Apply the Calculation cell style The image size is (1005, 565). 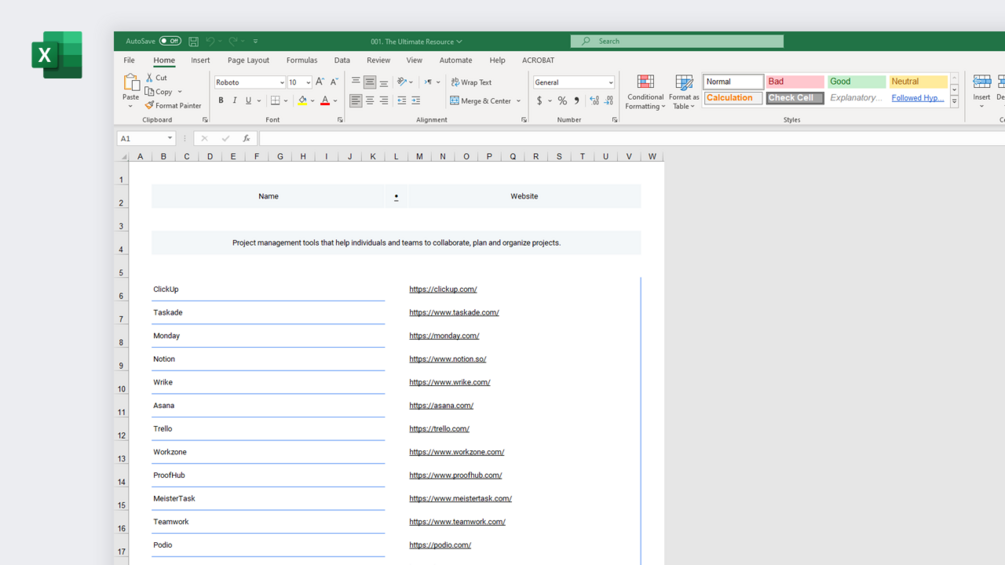pos(733,98)
